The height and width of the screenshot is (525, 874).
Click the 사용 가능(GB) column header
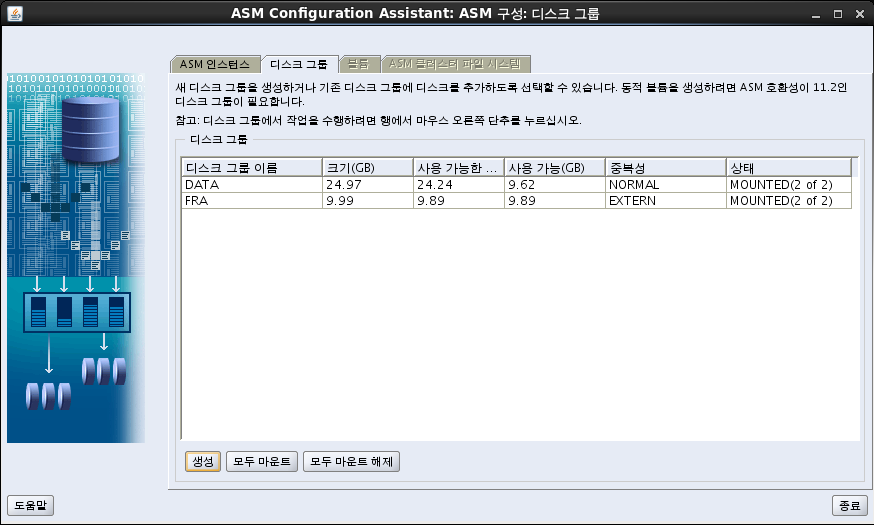554,167
